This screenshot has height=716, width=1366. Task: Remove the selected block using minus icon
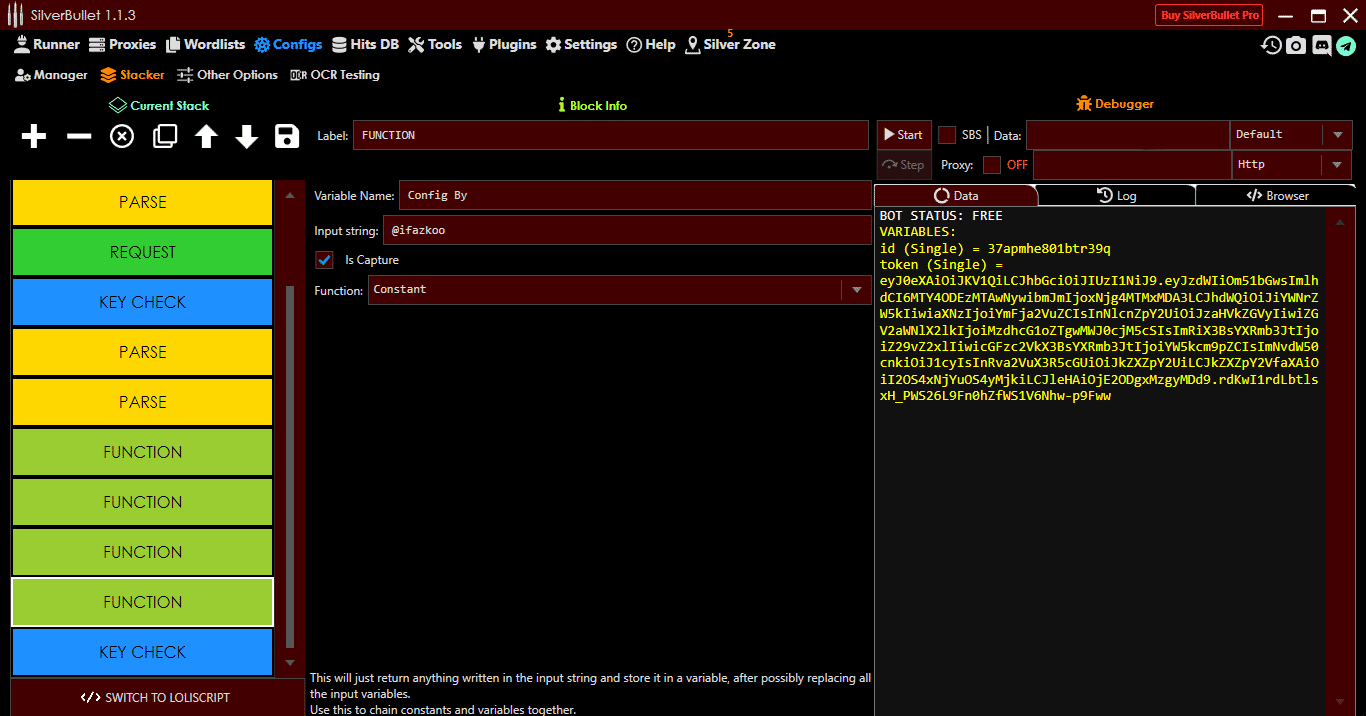[x=78, y=136]
